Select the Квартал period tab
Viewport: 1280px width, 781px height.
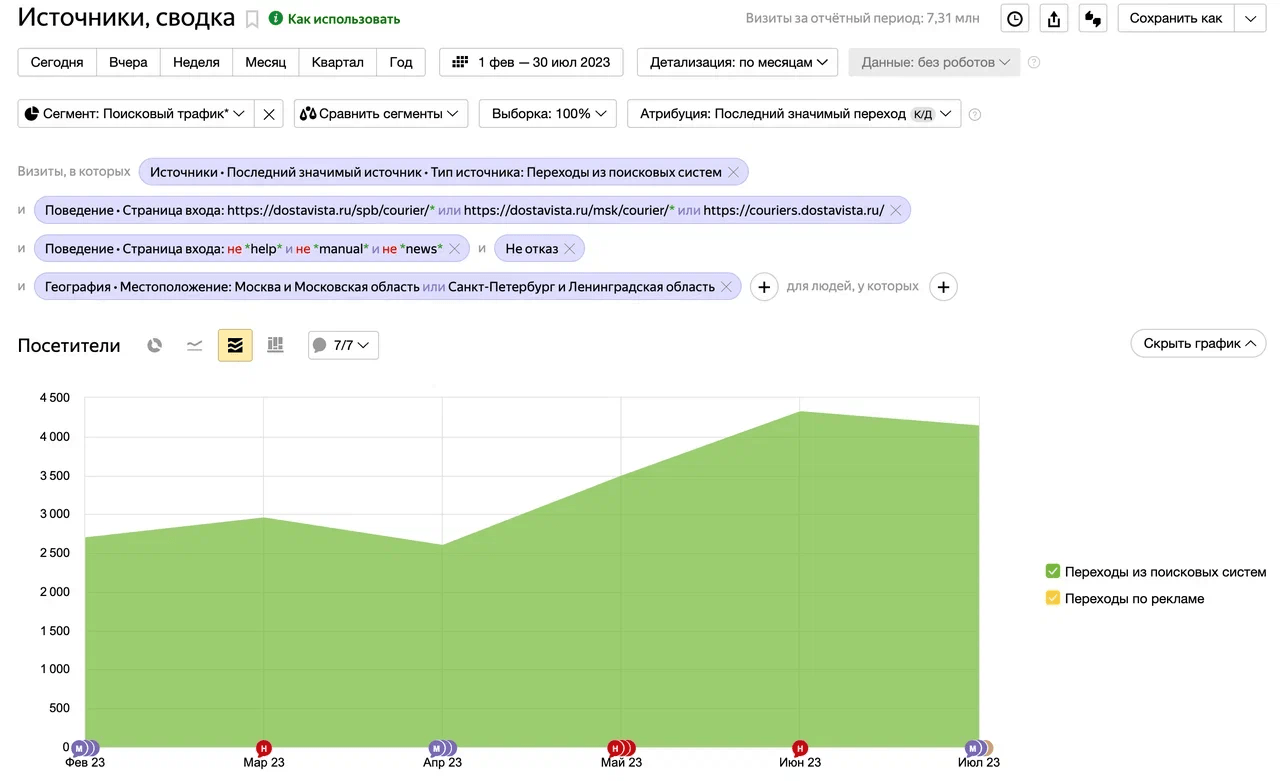coord(338,62)
